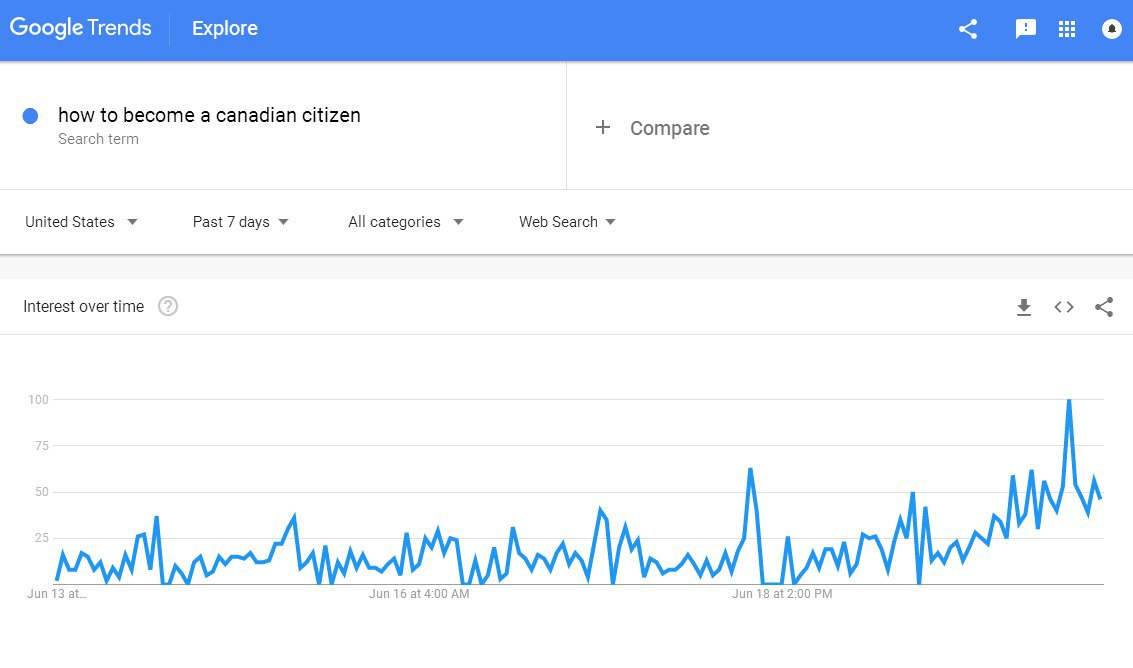Open the notifications bell icon
Image resolution: width=1133 pixels, height=668 pixels.
click(x=1111, y=29)
